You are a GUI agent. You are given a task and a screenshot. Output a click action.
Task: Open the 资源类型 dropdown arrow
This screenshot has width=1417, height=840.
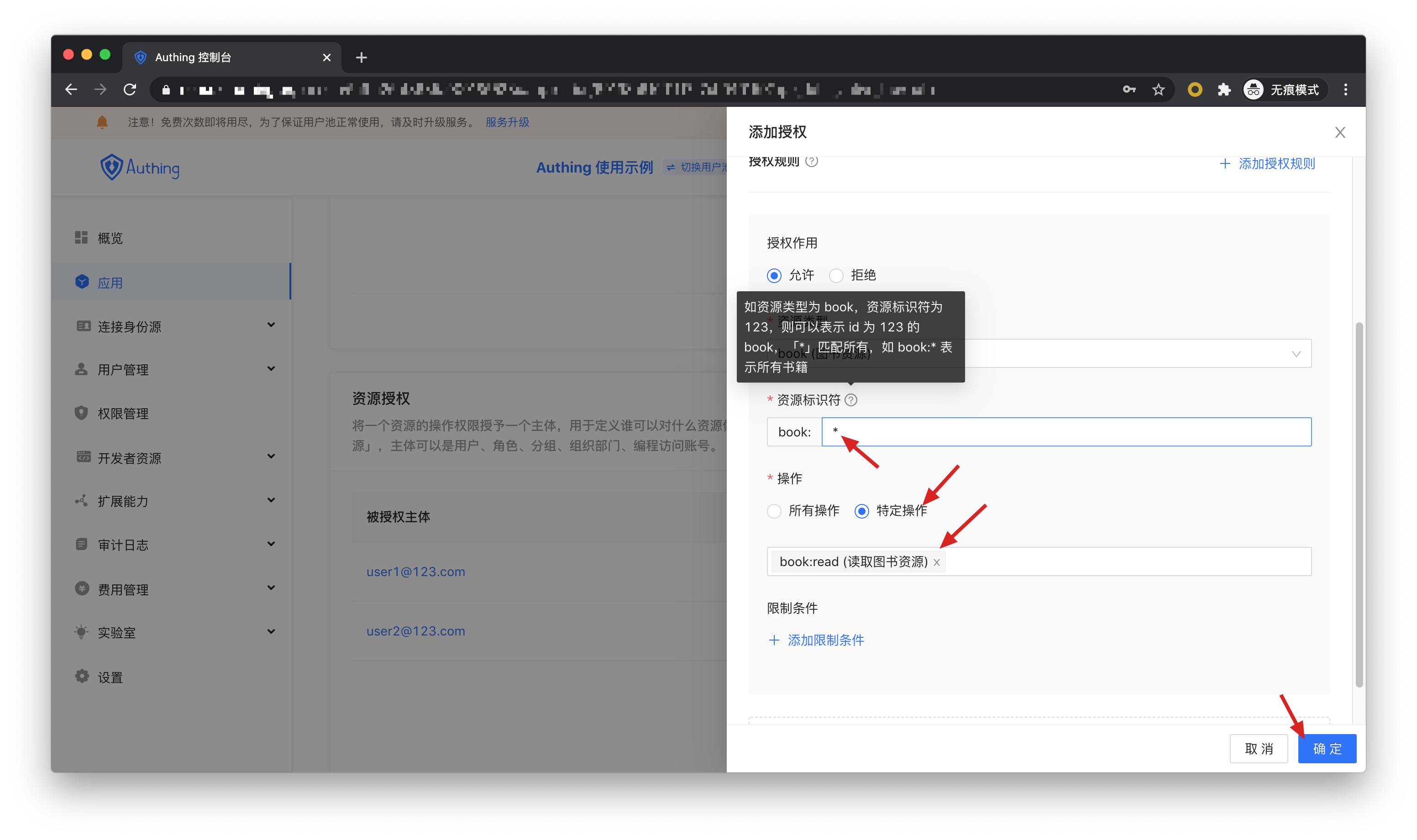tap(1296, 354)
